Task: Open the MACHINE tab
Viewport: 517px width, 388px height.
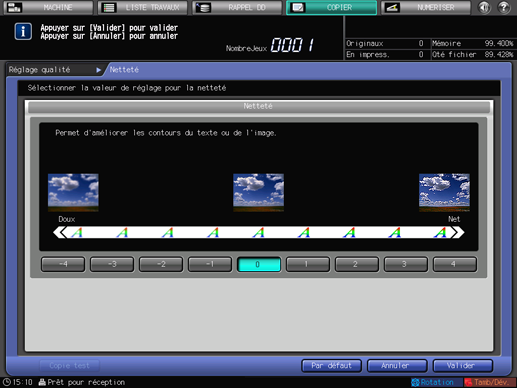Action: point(48,7)
